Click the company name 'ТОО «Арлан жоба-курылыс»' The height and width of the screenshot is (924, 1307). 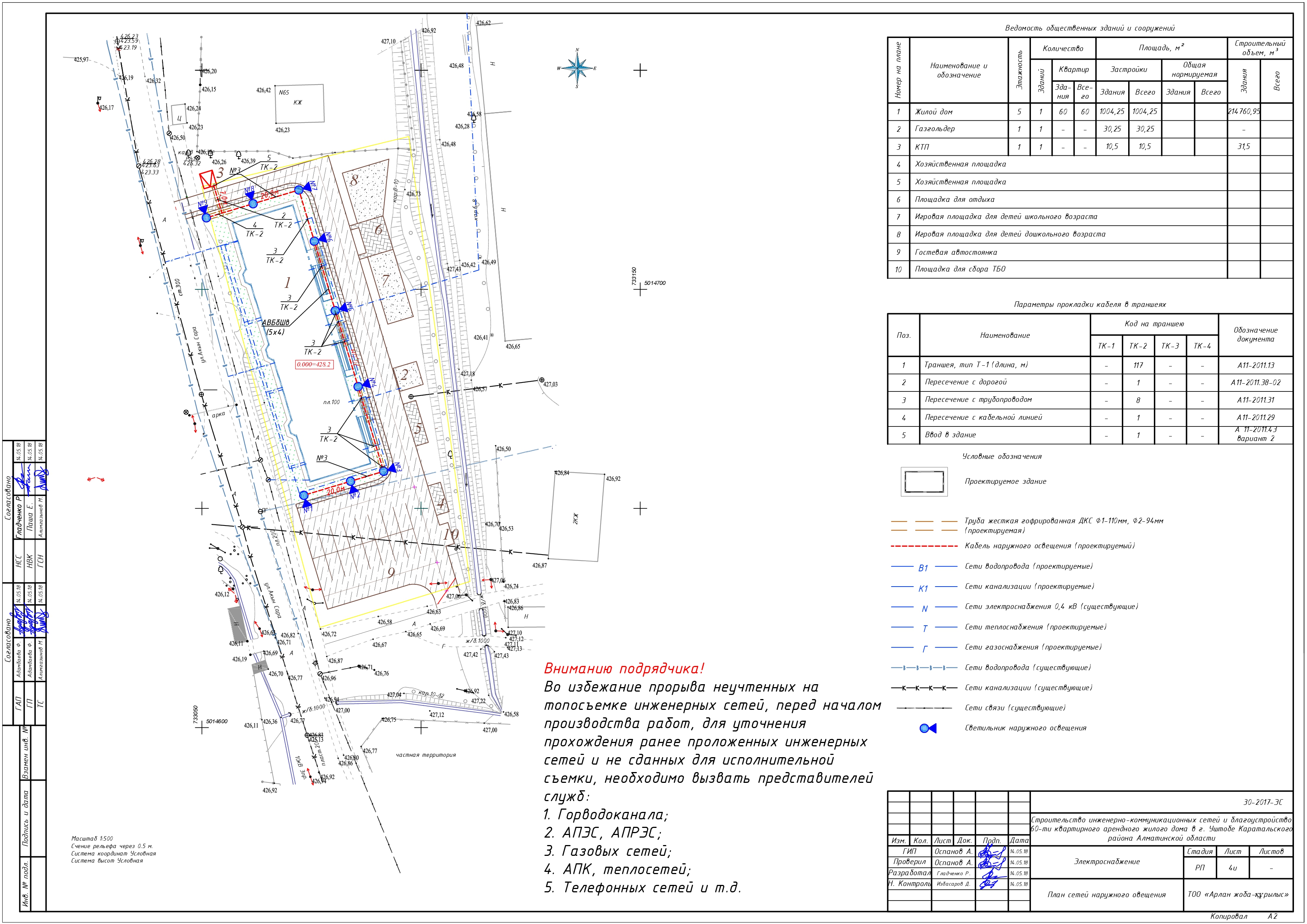1238,895
